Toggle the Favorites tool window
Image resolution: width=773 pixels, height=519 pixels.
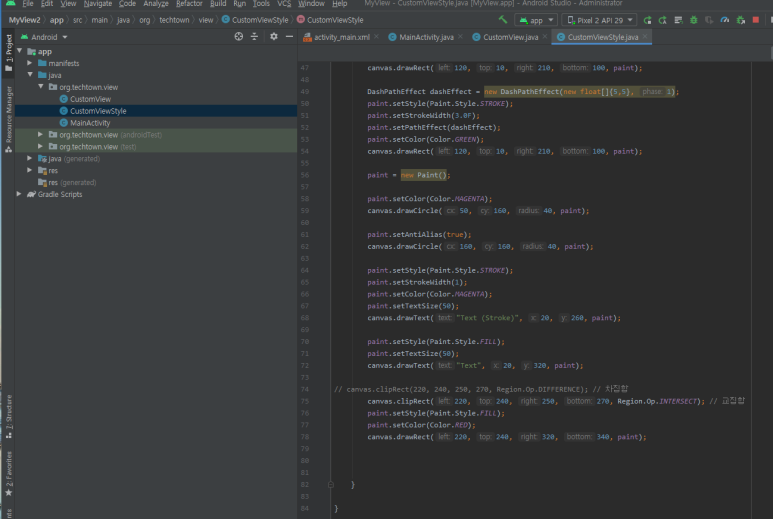click(x=8, y=474)
